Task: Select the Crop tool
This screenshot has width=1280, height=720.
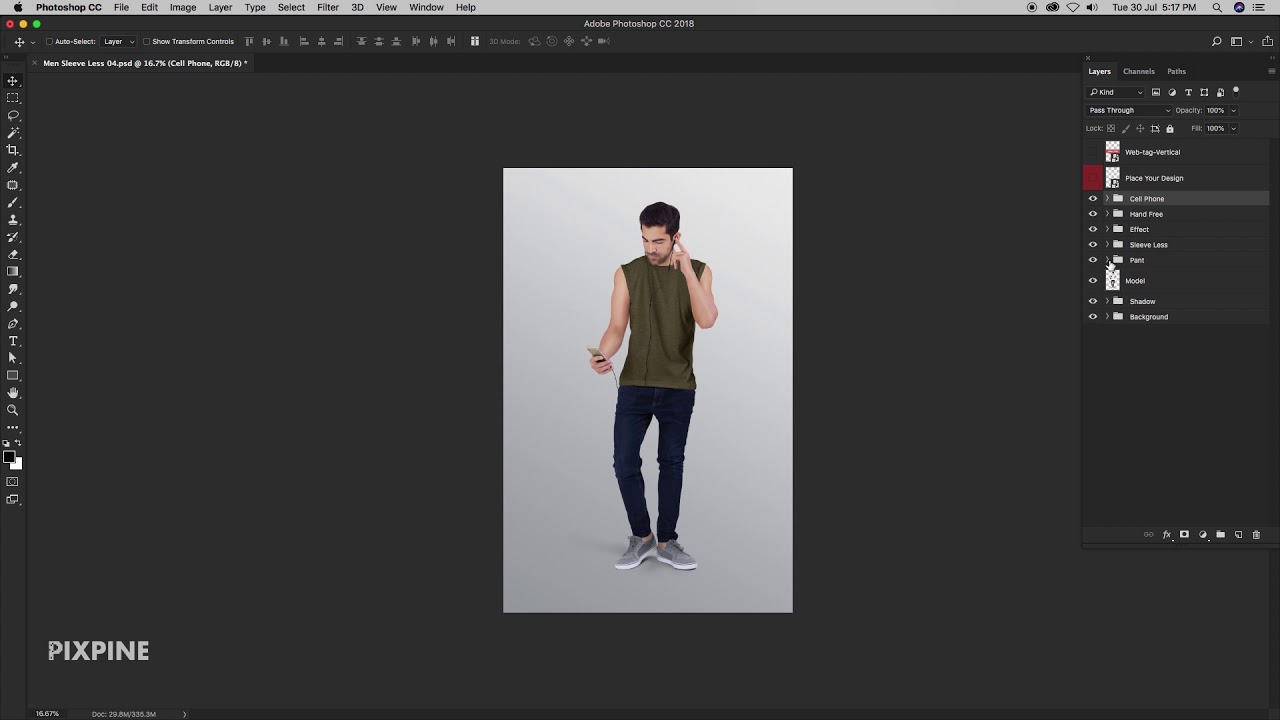Action: [x=13, y=150]
